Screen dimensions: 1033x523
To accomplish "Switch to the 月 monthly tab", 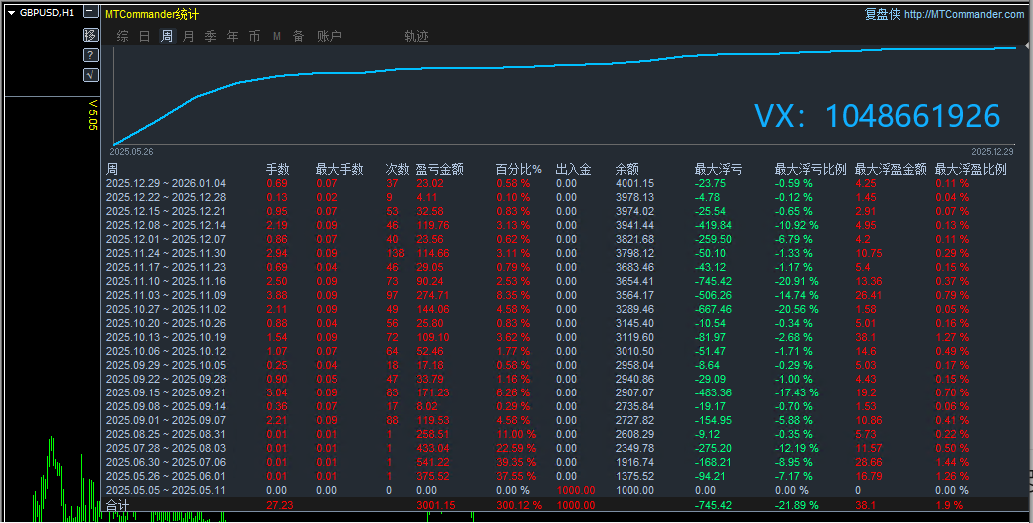I will [x=188, y=36].
